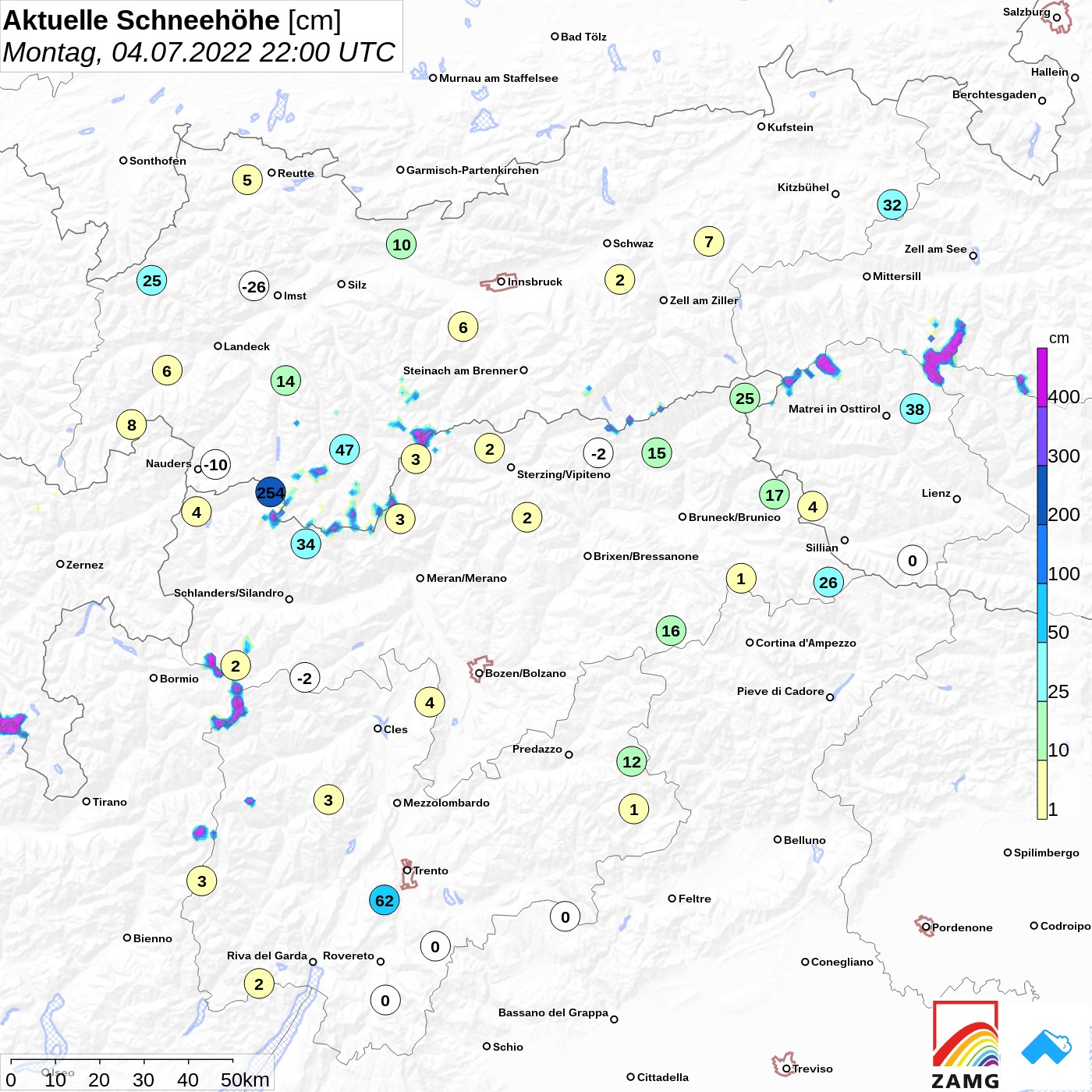Click the Aktuelle Schneehöhe title text

pos(141,20)
